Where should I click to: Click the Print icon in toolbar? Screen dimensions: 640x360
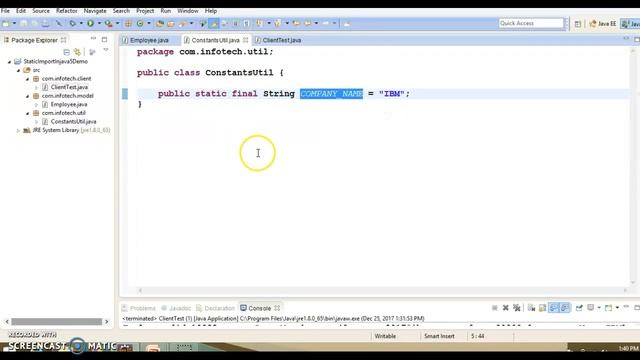tap(45, 24)
